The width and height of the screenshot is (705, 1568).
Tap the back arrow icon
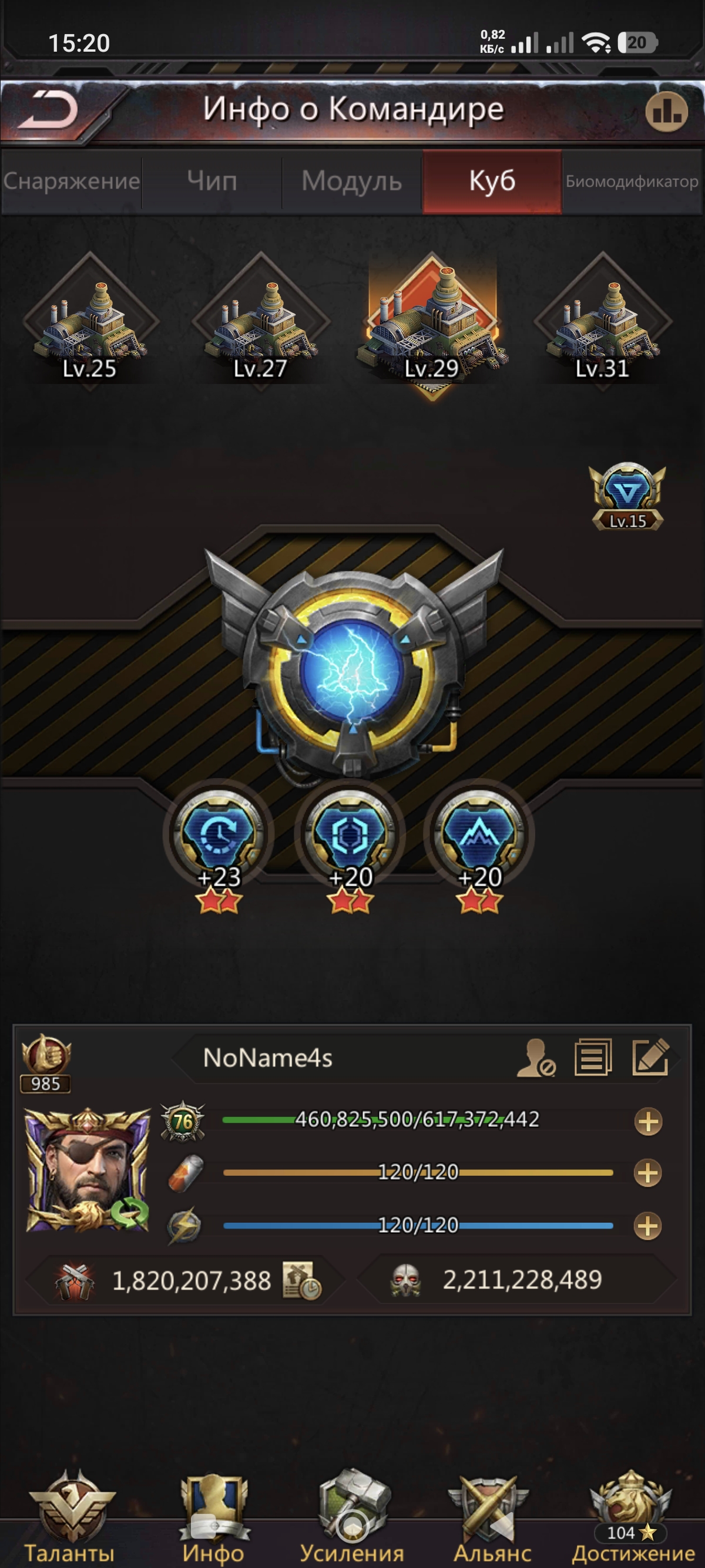[x=48, y=111]
